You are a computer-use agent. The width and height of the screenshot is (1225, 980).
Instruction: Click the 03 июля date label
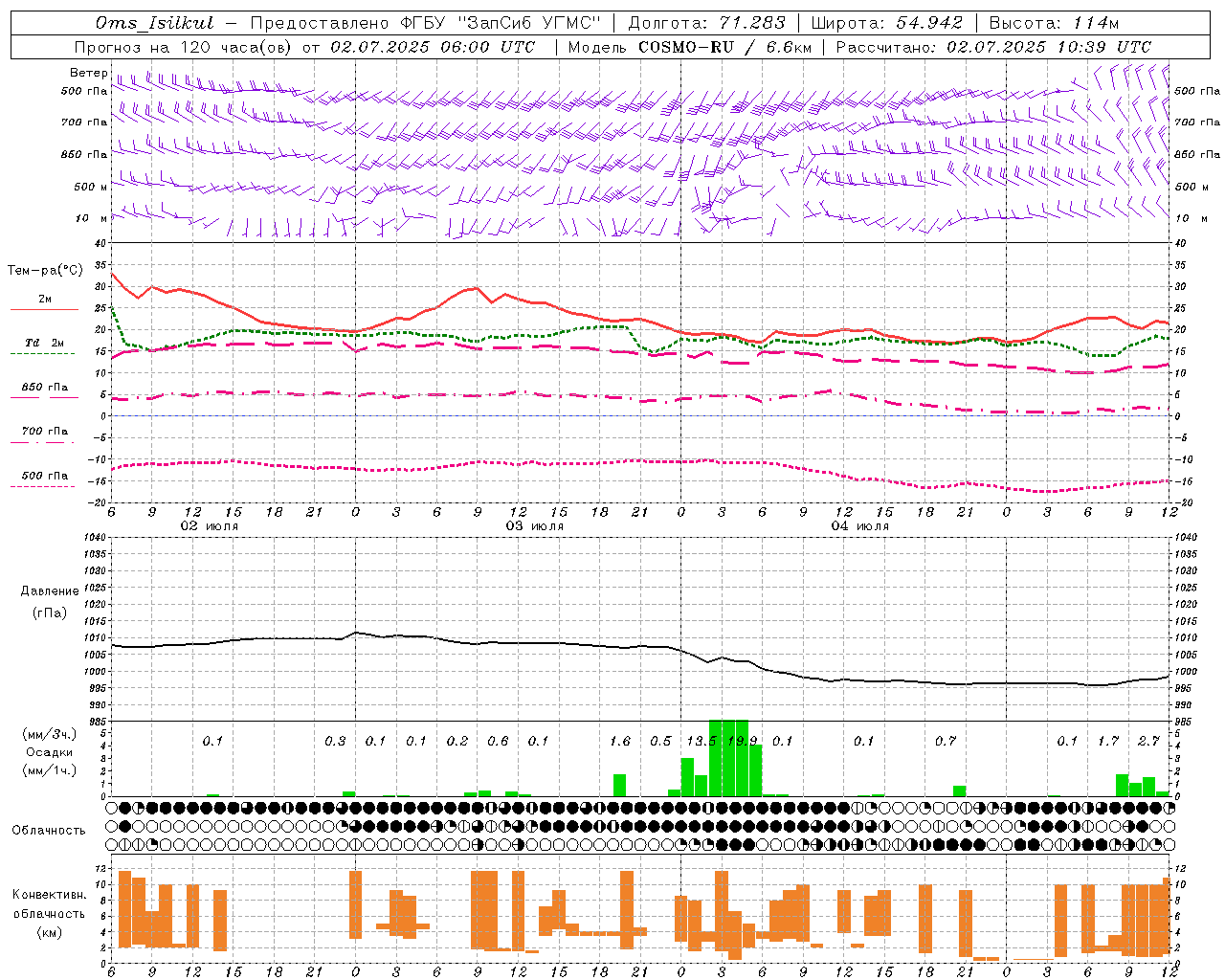[535, 526]
